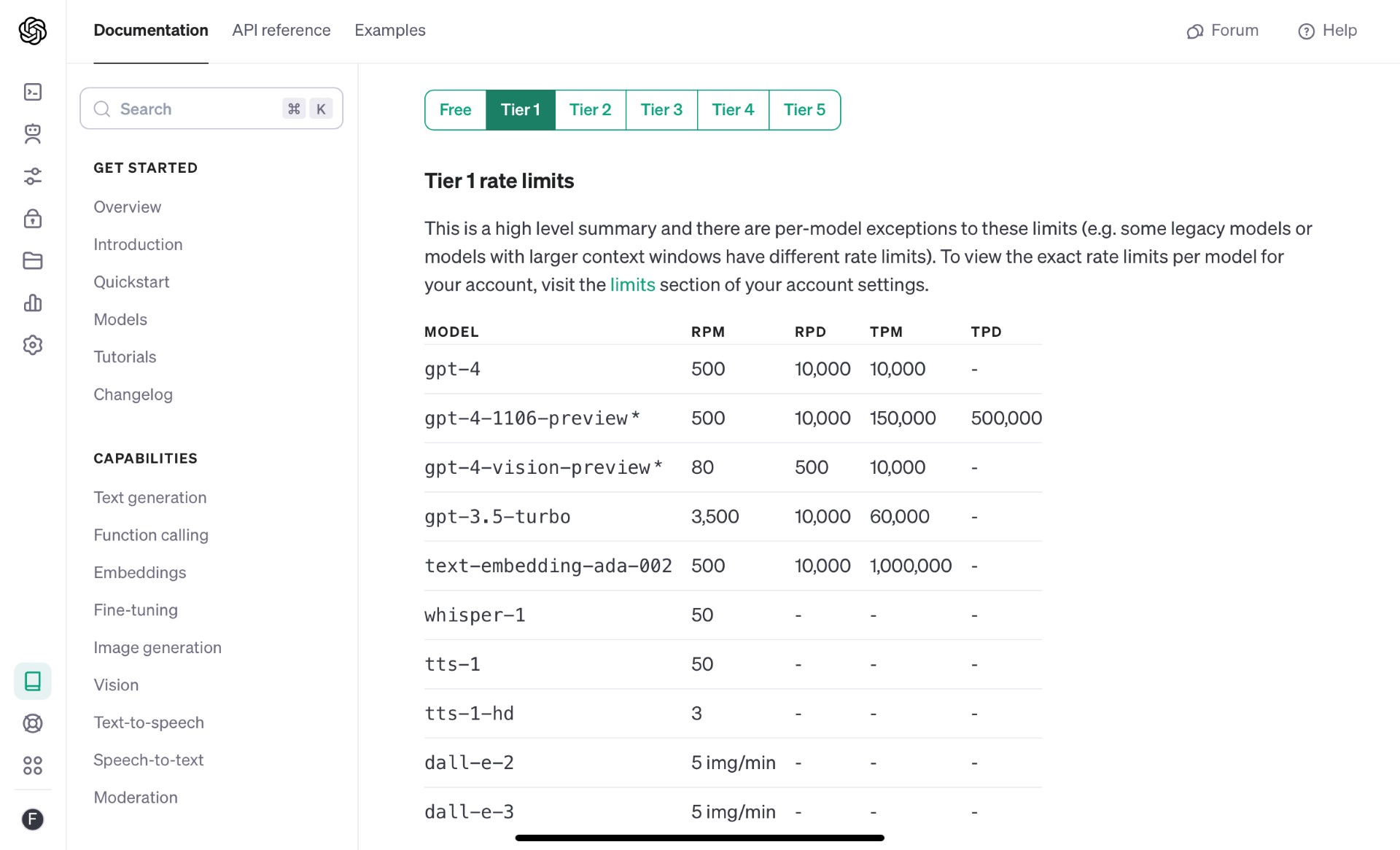Focus the Search input field

pyautogui.click(x=211, y=109)
